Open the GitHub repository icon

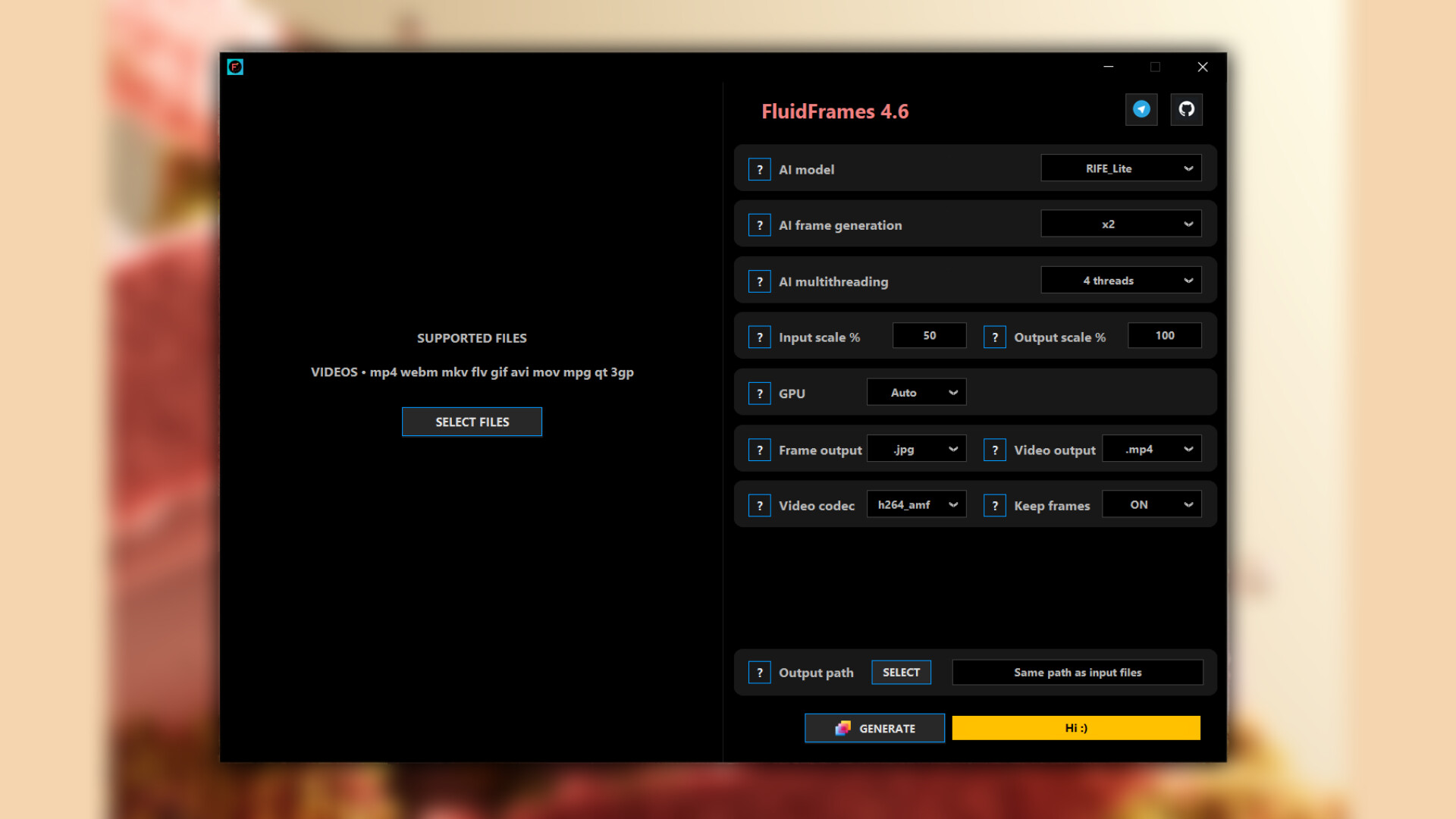pyautogui.click(x=1187, y=109)
